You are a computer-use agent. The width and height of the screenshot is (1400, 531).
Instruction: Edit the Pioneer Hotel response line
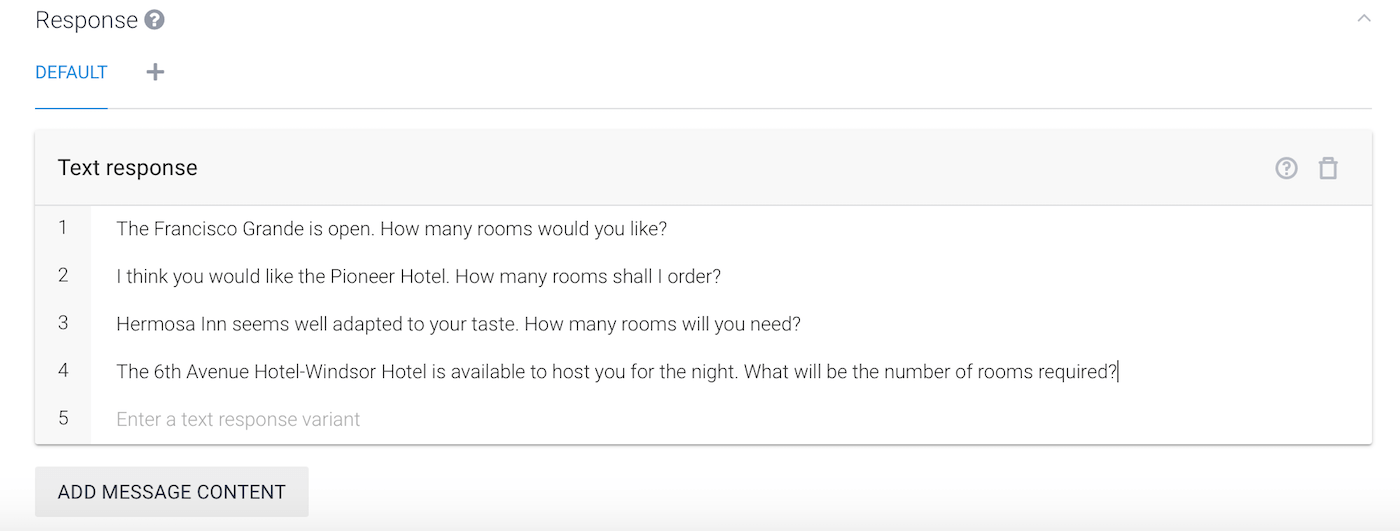coord(418,276)
